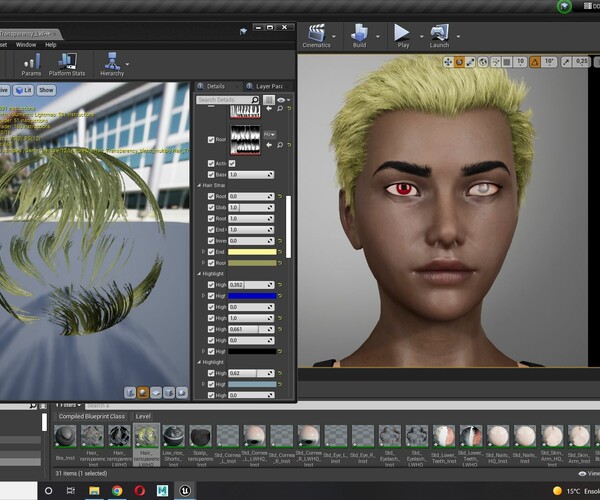Select the rotate gizmo tool in viewport

coord(459,62)
